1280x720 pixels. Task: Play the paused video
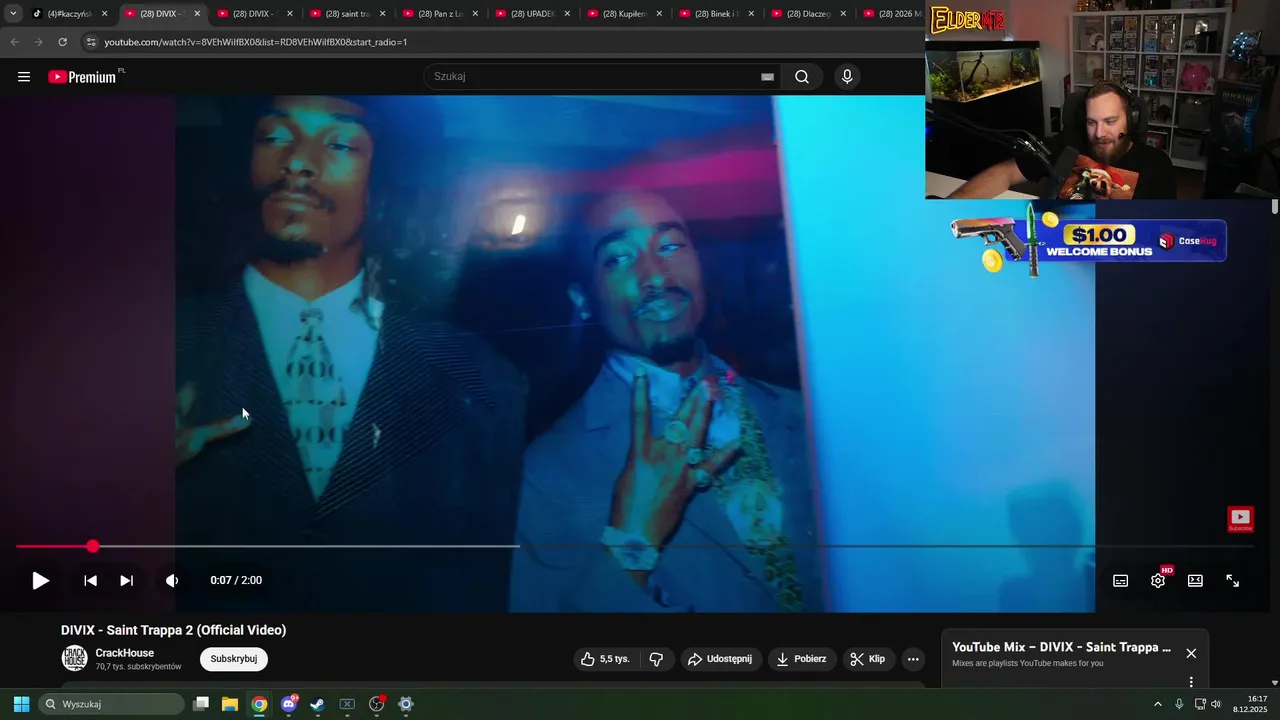(40, 580)
